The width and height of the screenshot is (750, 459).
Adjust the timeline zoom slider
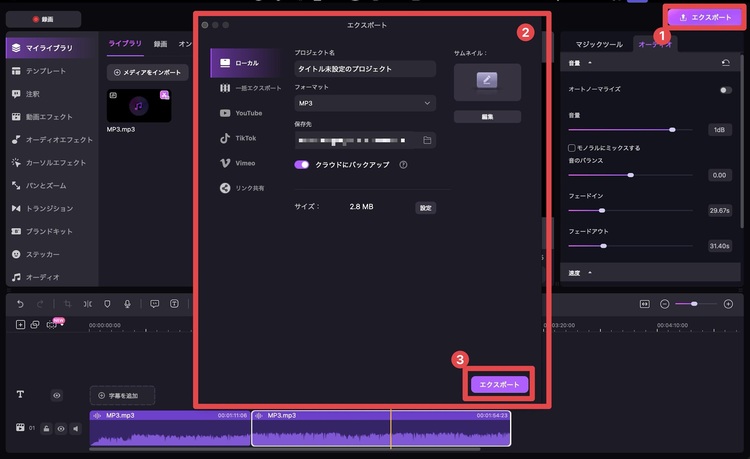694,304
